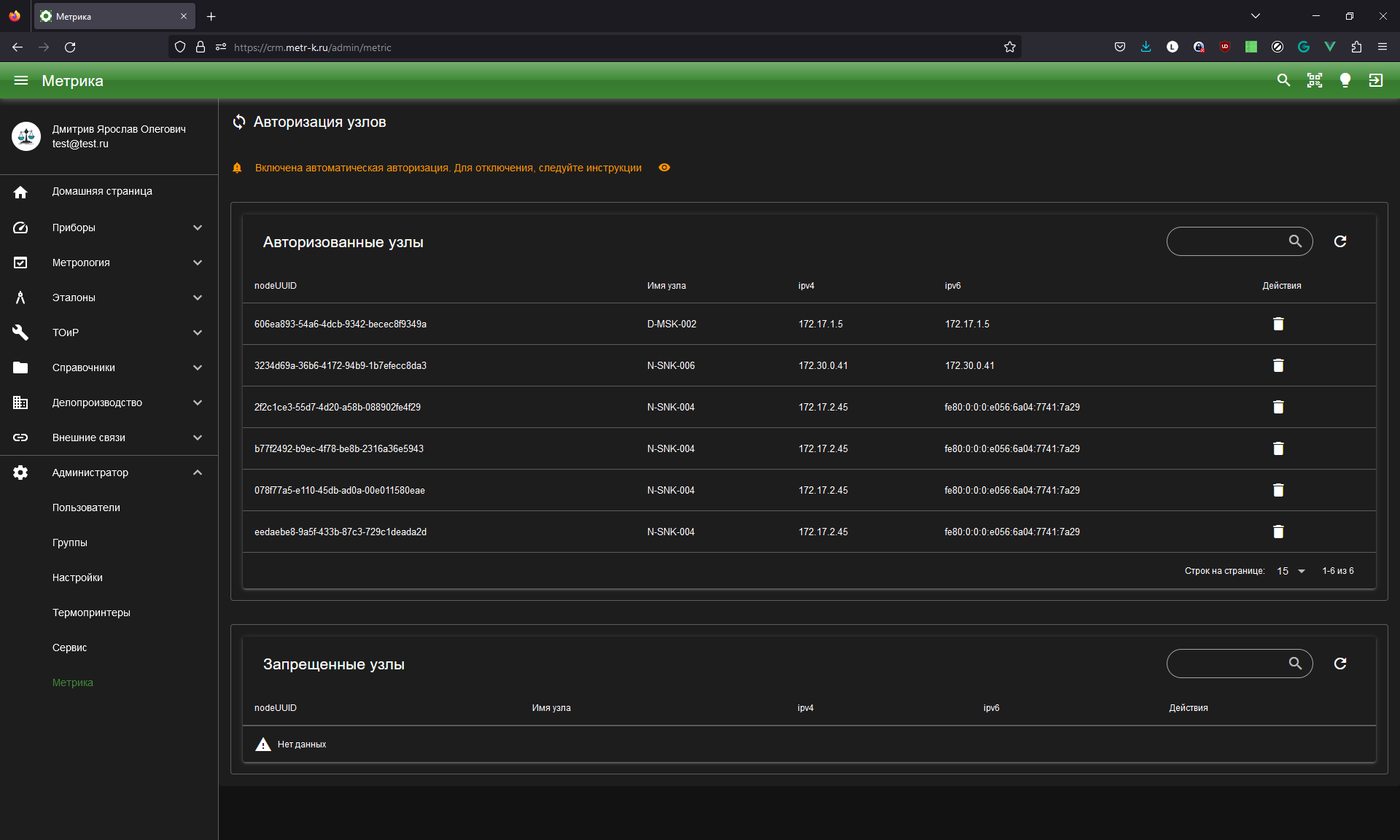1400x840 pixels.
Task: Click the Администратор gear icon
Action: tap(20, 472)
